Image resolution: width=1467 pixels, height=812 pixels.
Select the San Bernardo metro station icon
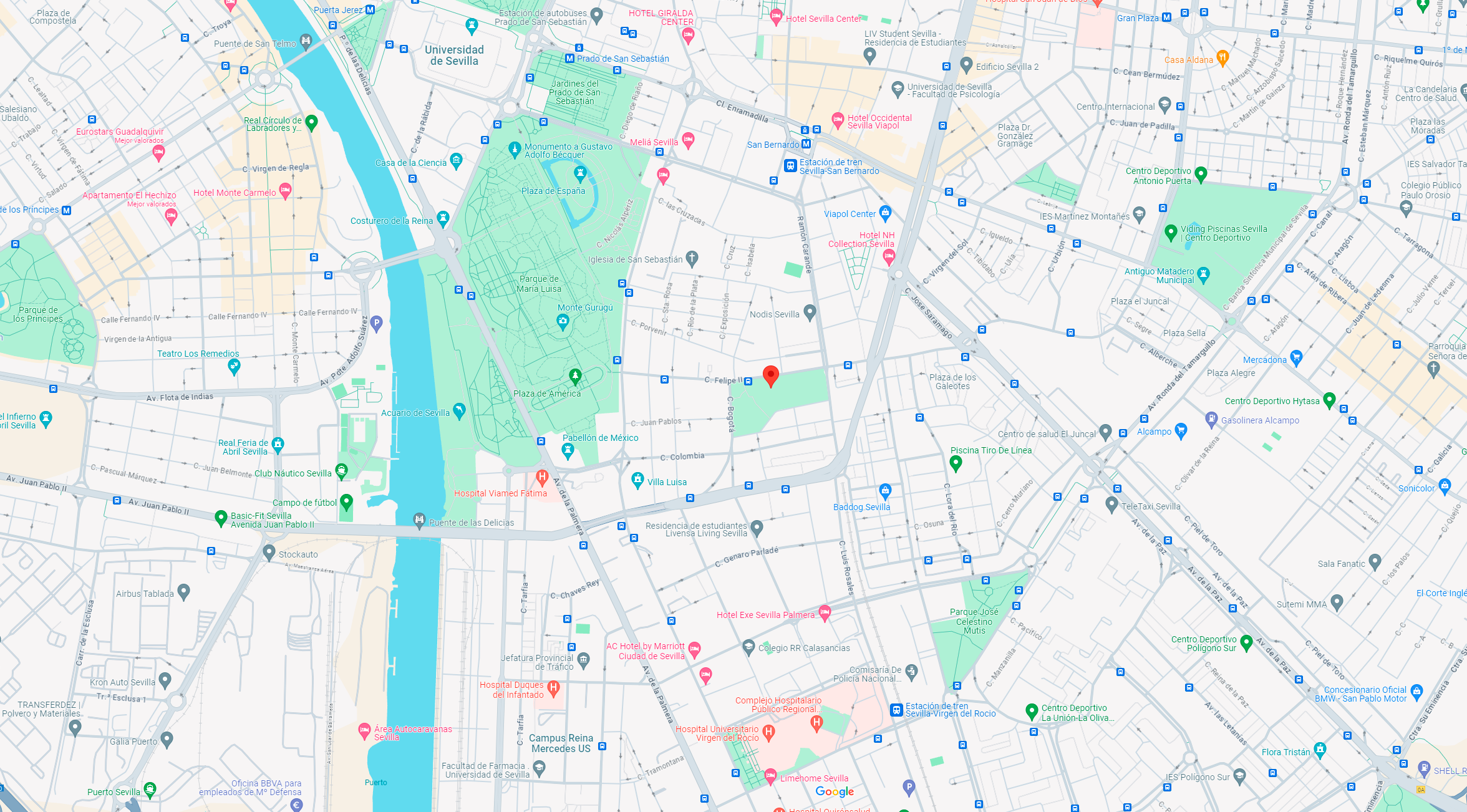(x=806, y=144)
